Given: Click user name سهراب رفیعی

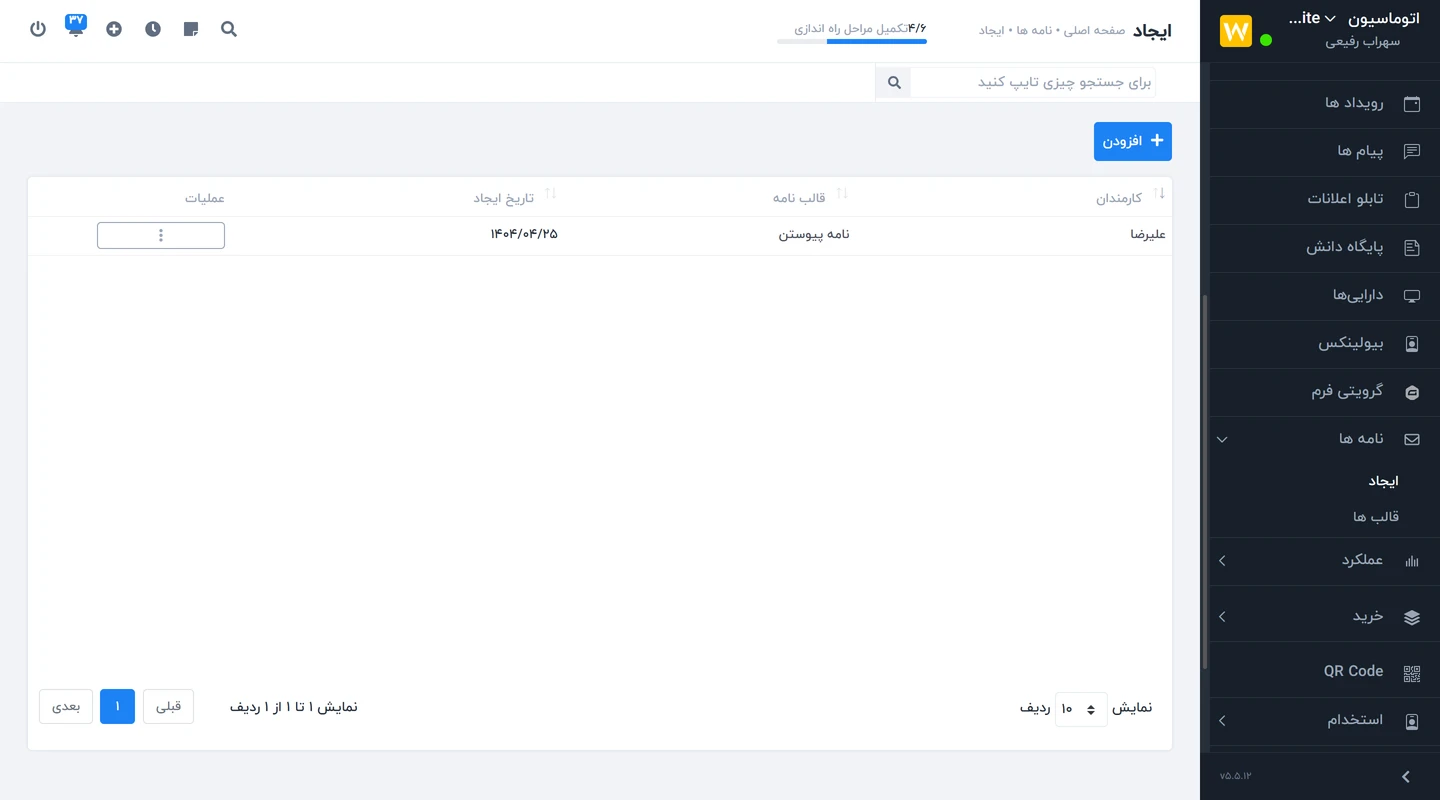Looking at the screenshot, I should (1363, 42).
